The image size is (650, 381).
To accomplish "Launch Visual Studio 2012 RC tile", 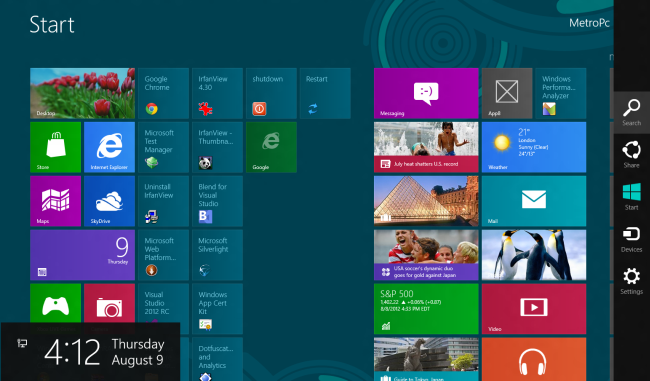I will tap(163, 303).
